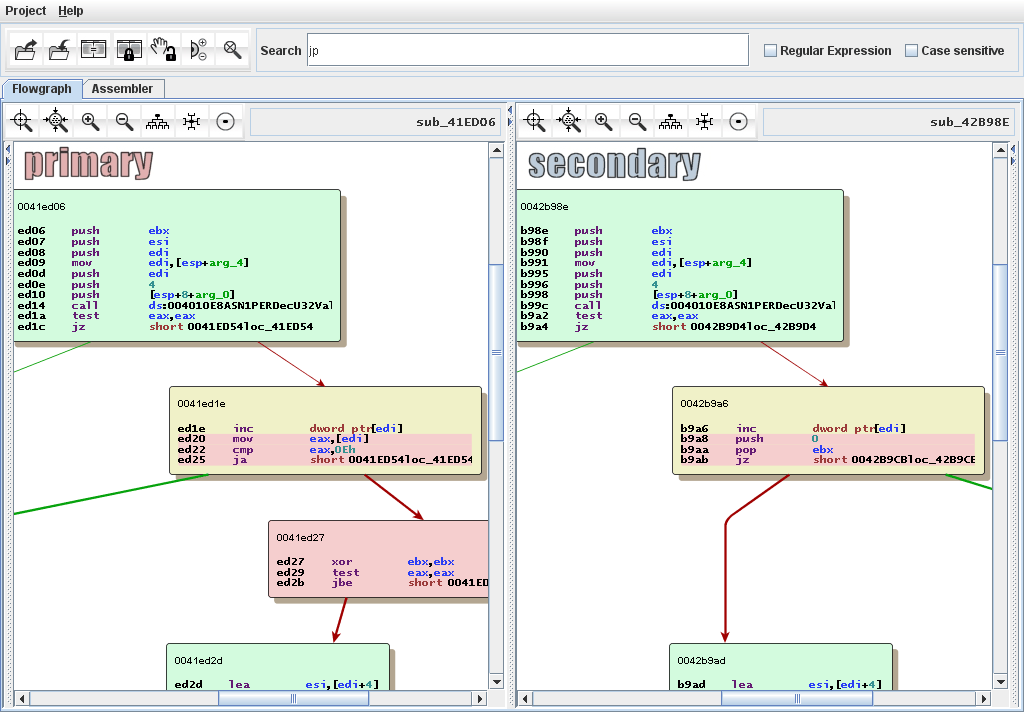Image resolution: width=1024 pixels, height=712 pixels.
Task: Click the circular layout icon in primary pane
Action: coord(189,121)
